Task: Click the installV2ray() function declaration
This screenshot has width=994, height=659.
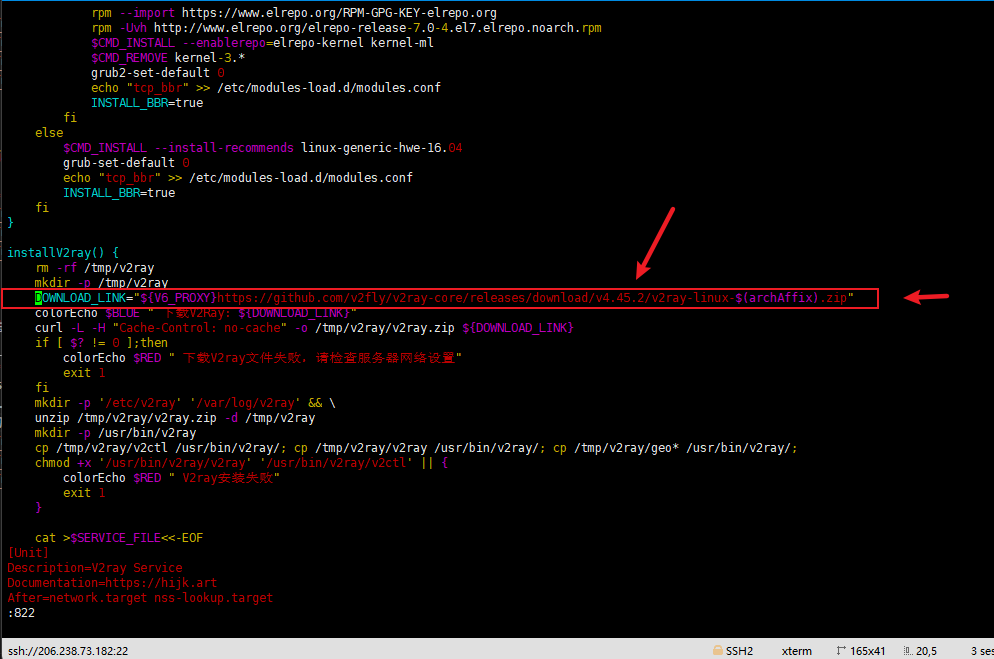Action: coord(62,253)
